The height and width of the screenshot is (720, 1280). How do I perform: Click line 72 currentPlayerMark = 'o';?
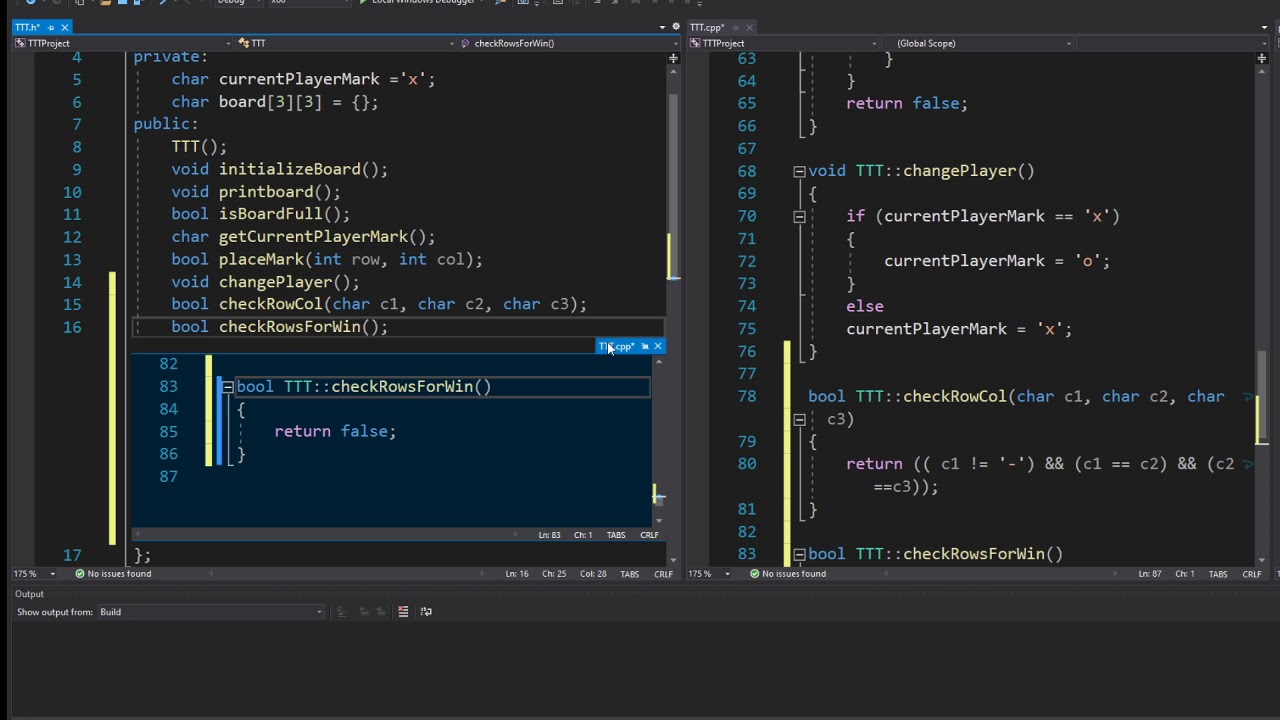coord(997,261)
